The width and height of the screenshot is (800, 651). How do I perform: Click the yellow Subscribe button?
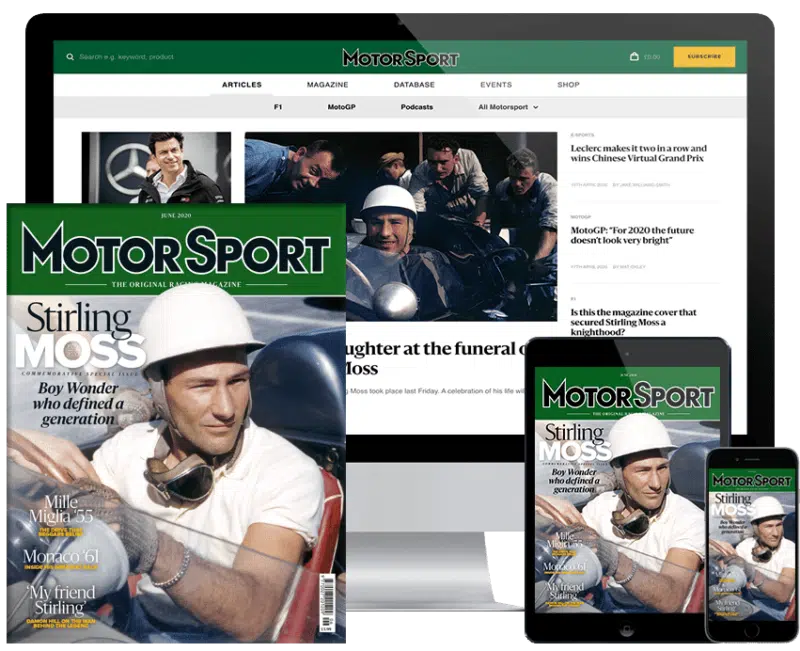704,57
